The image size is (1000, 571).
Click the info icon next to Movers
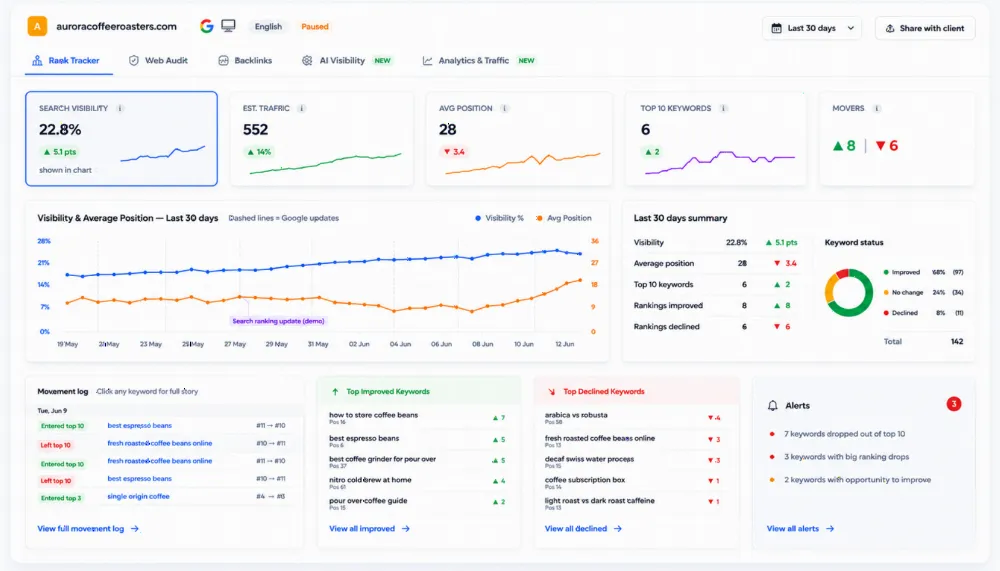coord(877,108)
